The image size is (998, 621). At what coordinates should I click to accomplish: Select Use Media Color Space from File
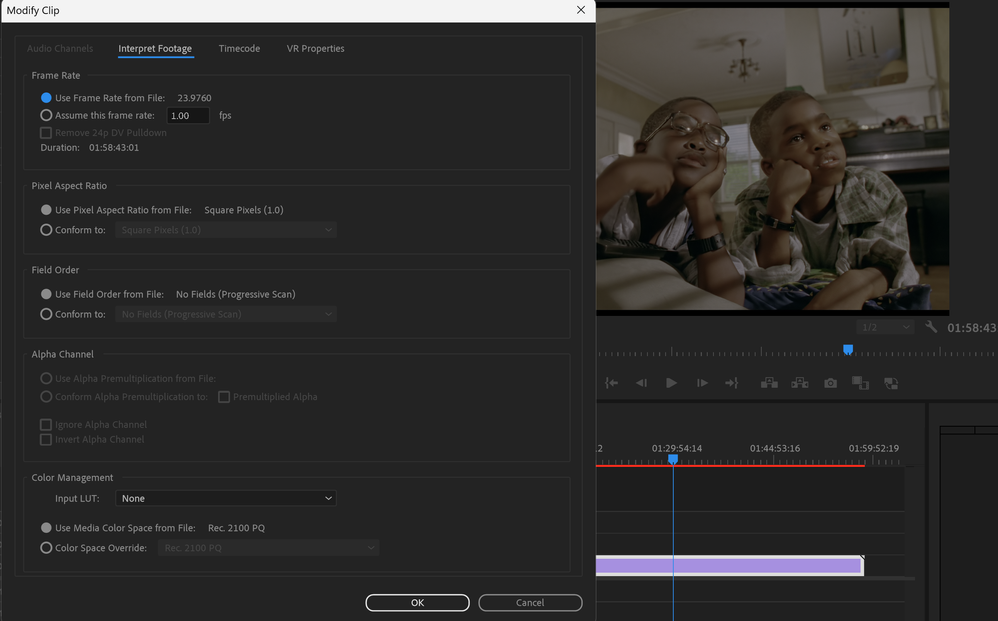pos(46,527)
